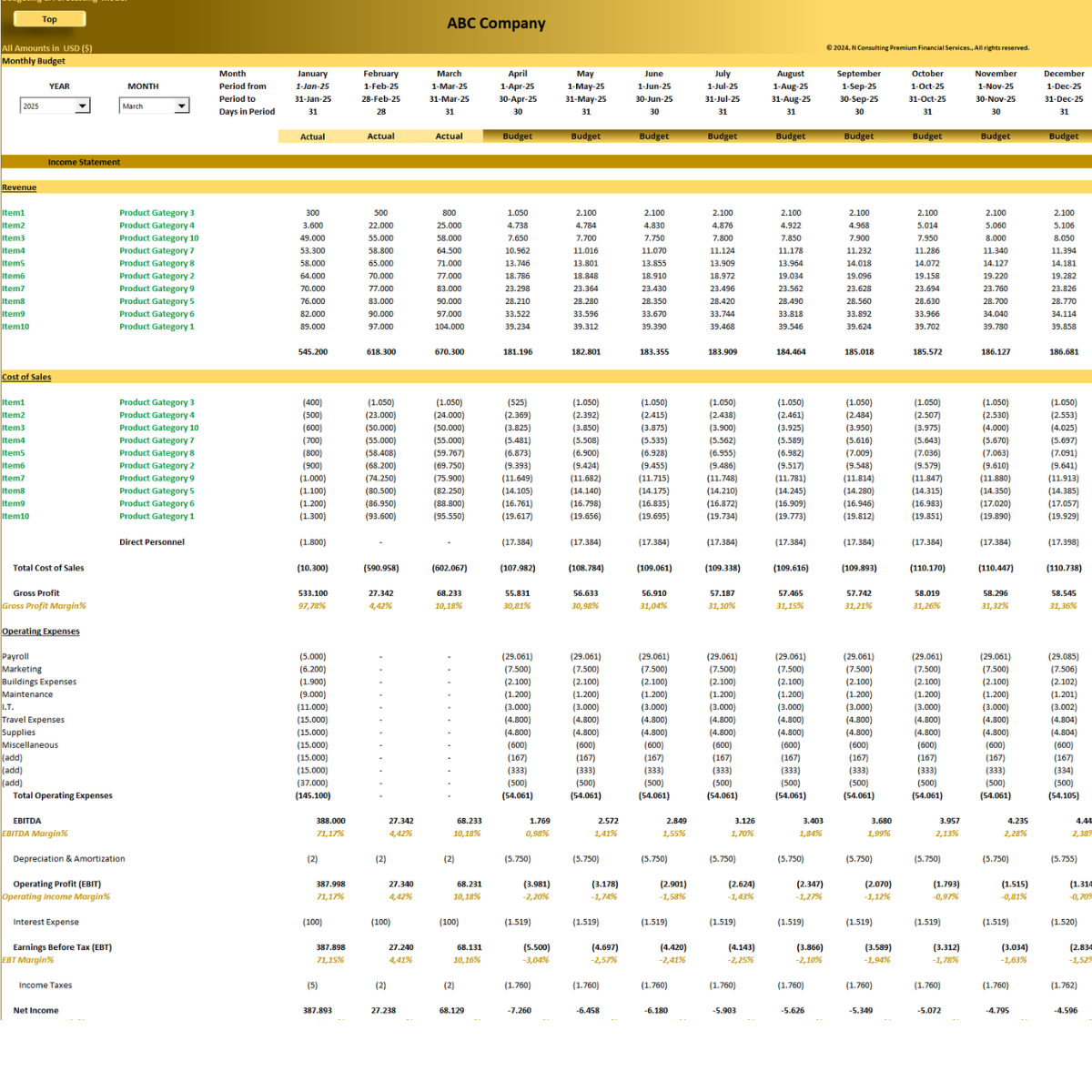Select Period from label
Image resolution: width=1092 pixels, height=1092 pixels.
(x=243, y=86)
